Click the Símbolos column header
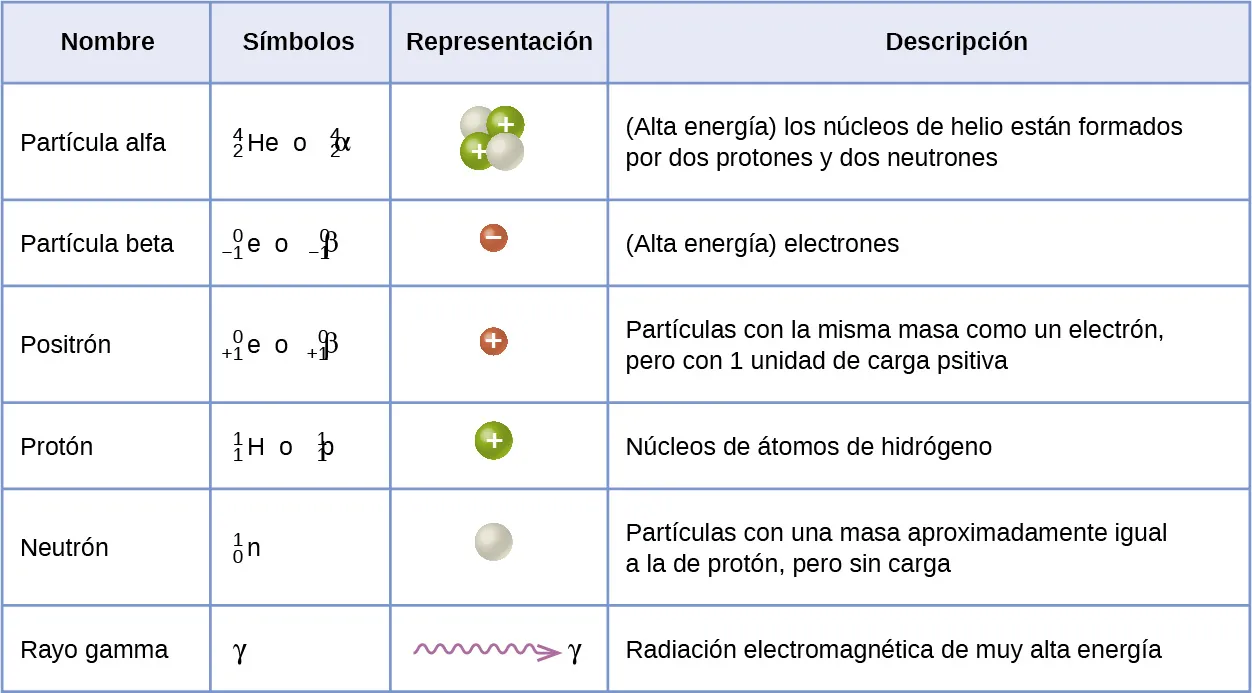 [298, 42]
